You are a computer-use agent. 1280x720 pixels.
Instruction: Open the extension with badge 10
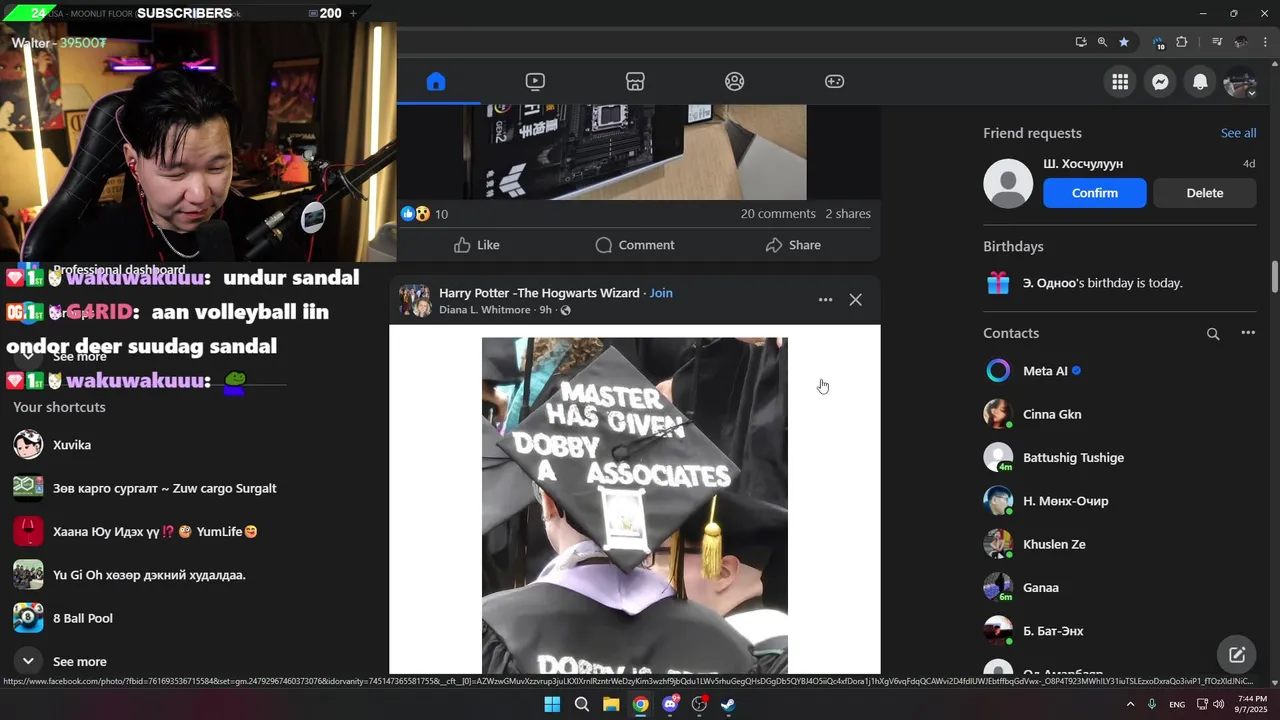pos(1158,43)
